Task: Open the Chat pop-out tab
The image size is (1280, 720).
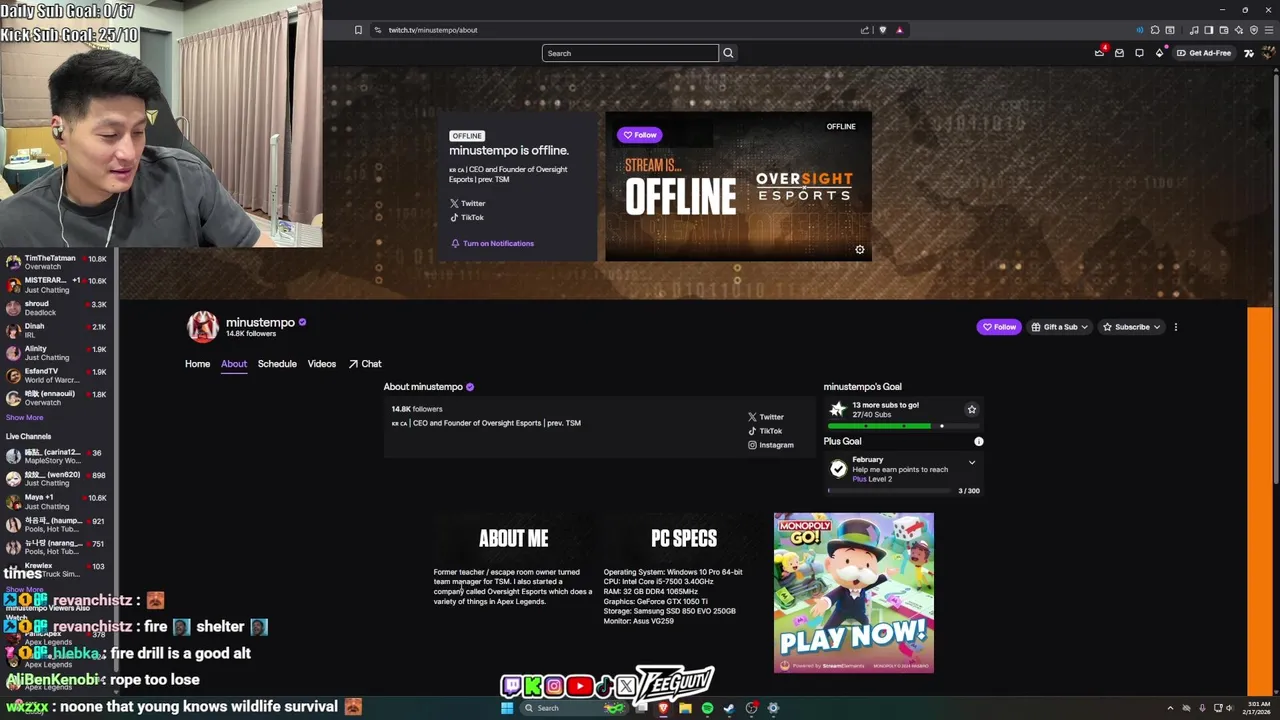Action: (365, 364)
